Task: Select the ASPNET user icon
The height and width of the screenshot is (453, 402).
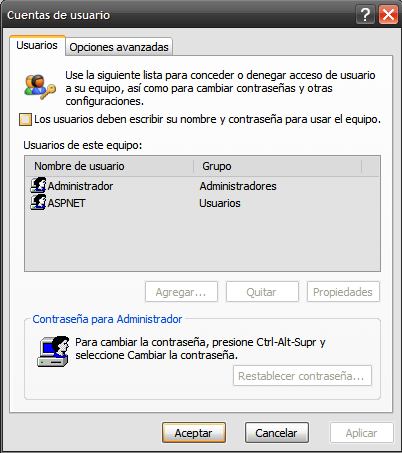Action: click(38, 202)
